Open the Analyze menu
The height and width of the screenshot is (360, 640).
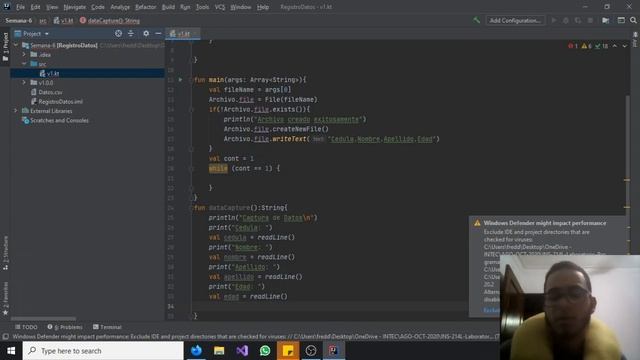[x=120, y=7]
